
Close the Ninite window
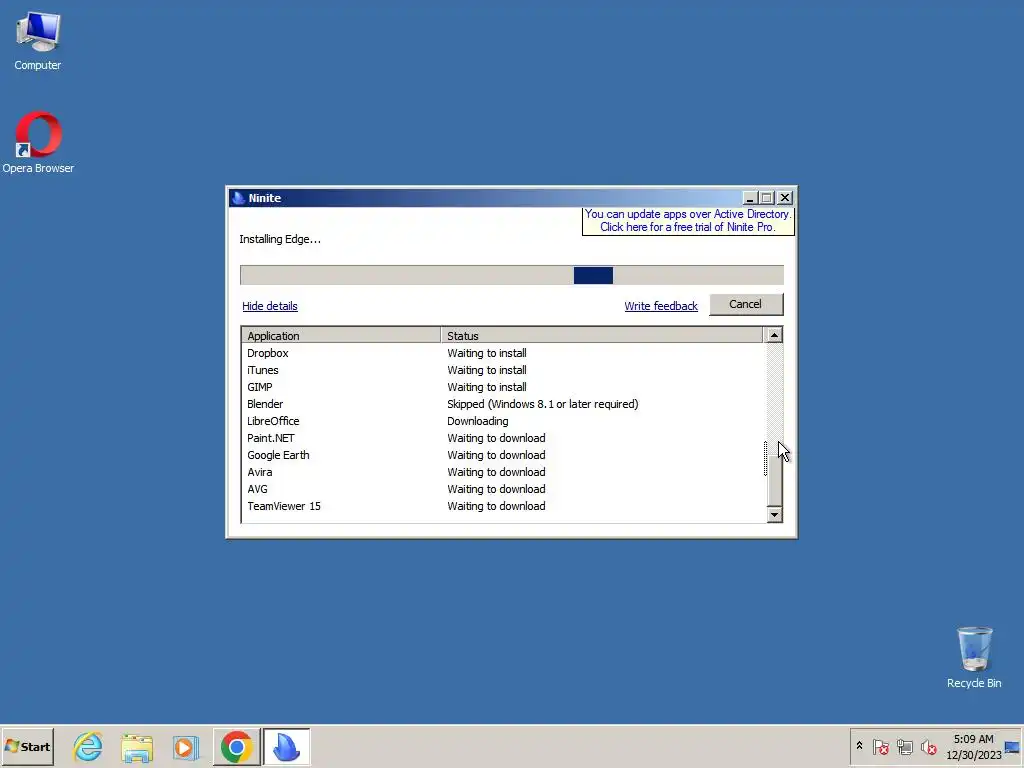point(785,198)
